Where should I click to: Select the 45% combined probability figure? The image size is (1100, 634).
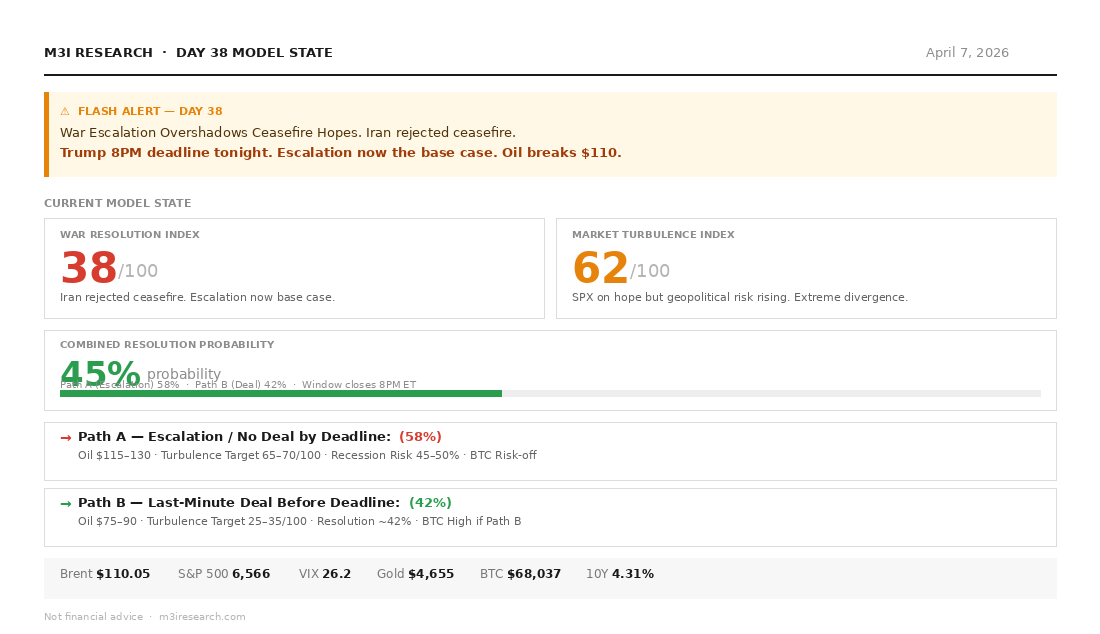[100, 374]
